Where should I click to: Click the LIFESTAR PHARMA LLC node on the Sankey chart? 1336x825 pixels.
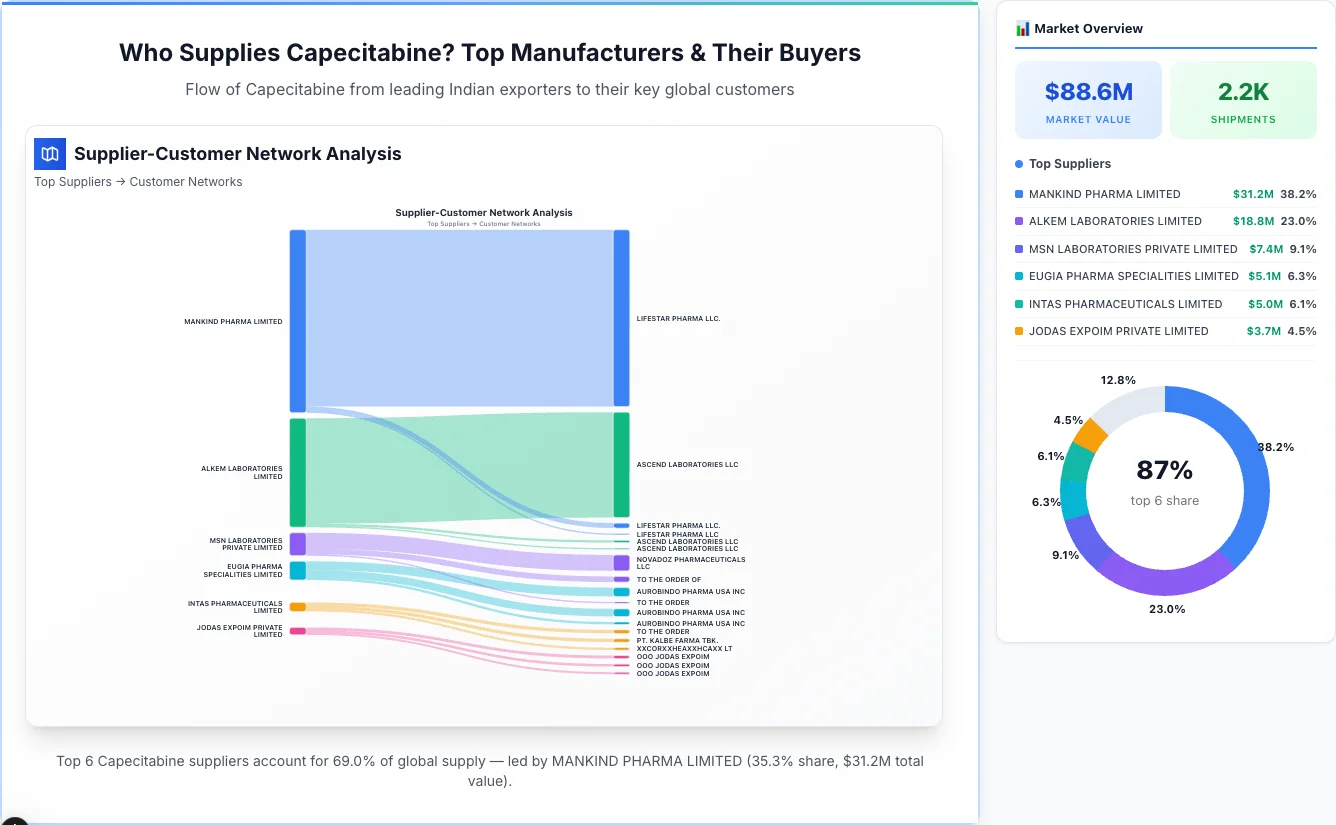point(622,318)
